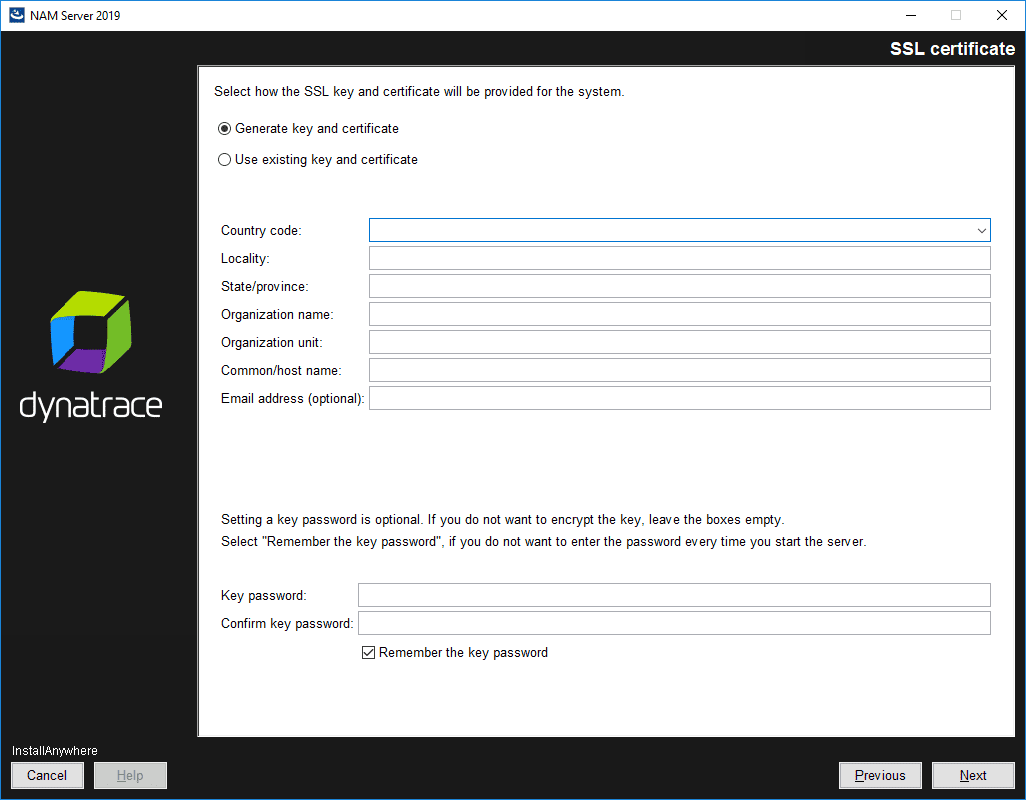Go back with the Previous button
This screenshot has width=1026, height=800.
880,776
